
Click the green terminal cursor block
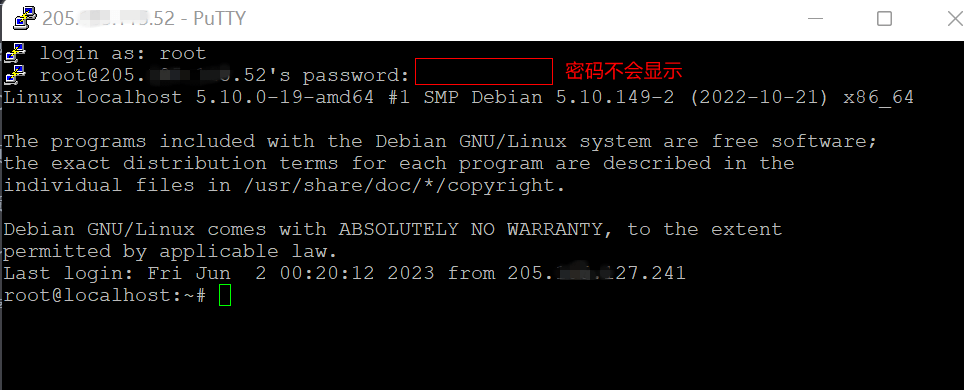(225, 295)
